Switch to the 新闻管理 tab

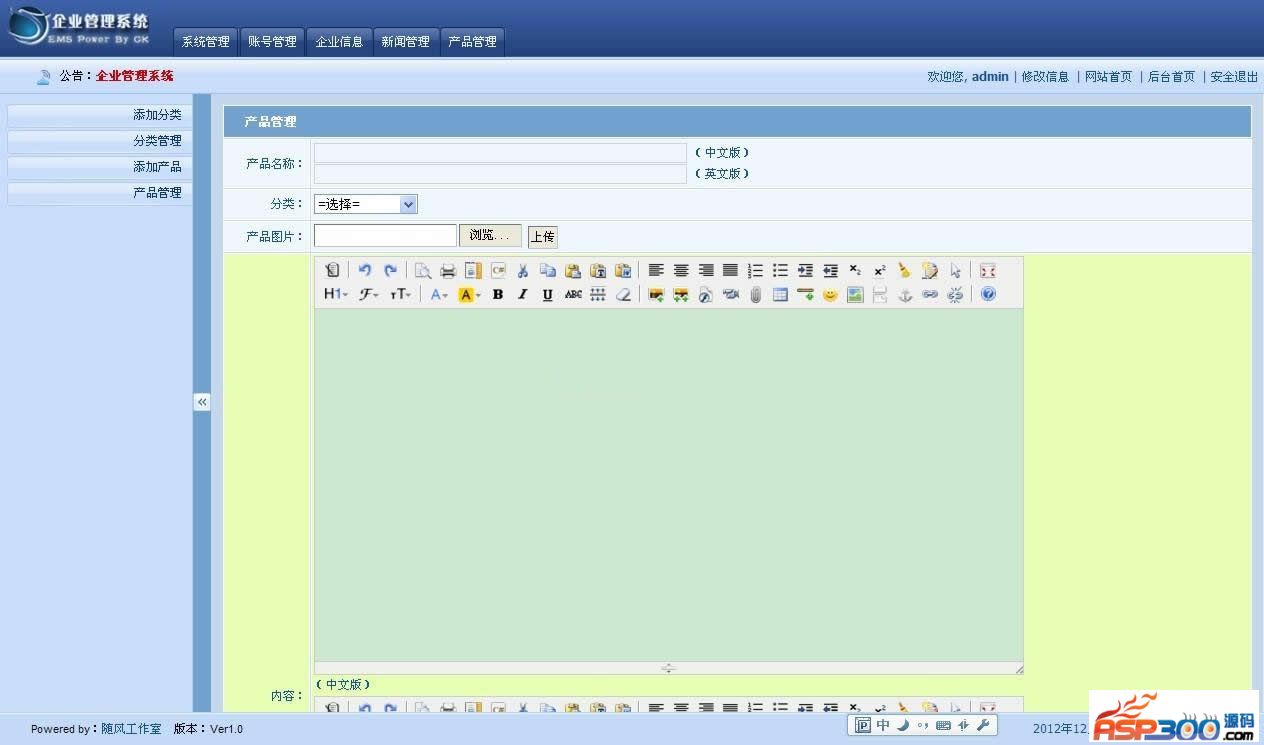pos(405,42)
